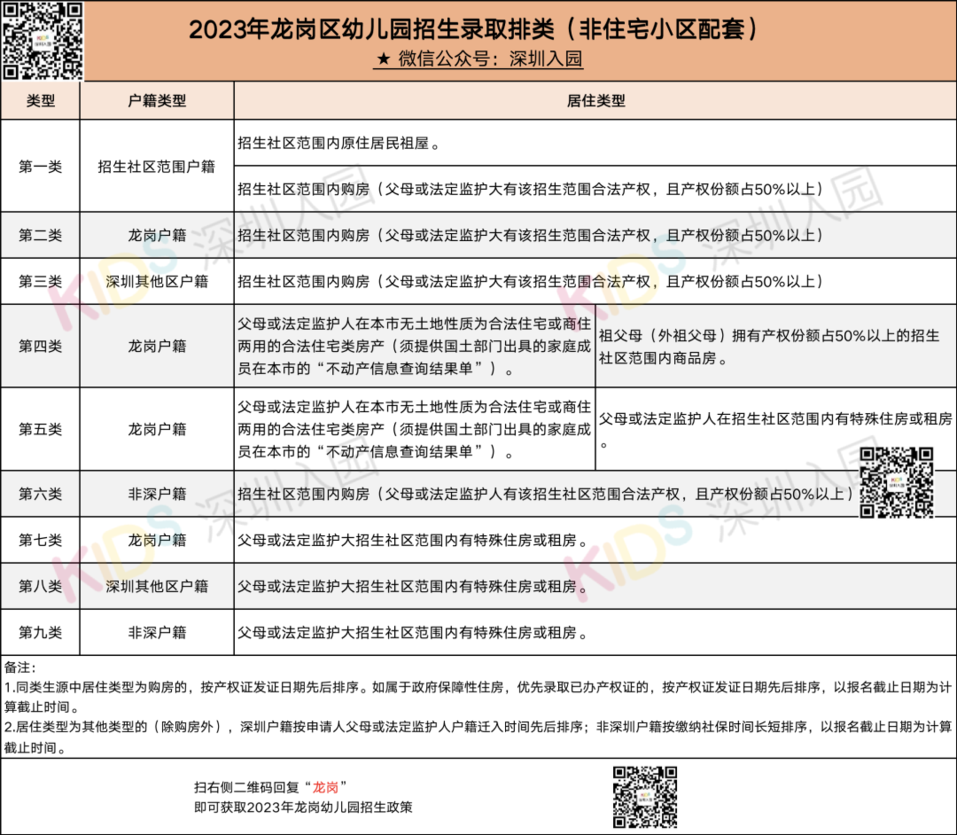The width and height of the screenshot is (957, 835).
Task: Select the 户籍类型 column header
Action: click(x=157, y=101)
